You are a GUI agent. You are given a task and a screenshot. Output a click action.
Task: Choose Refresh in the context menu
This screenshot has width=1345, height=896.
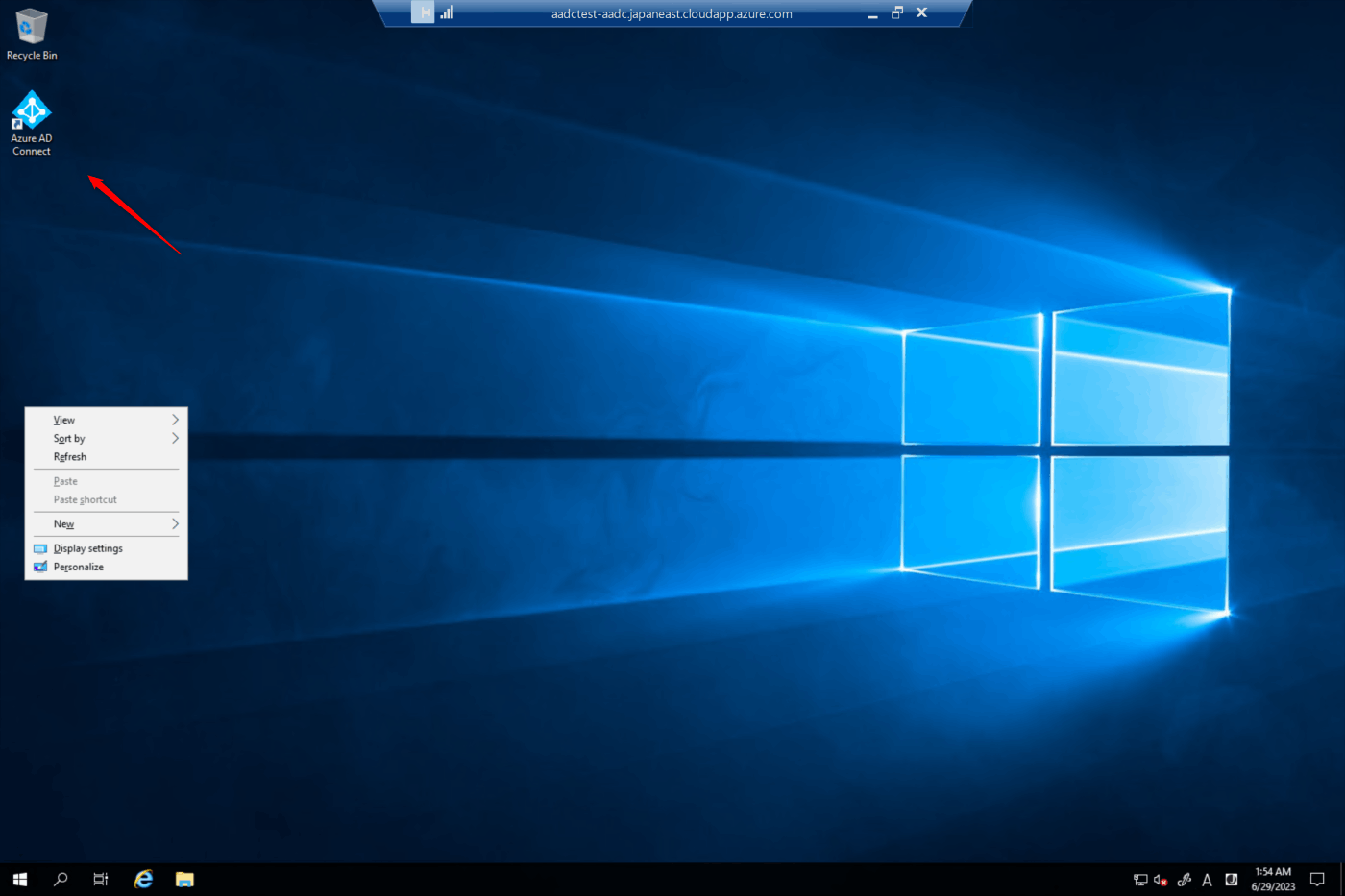click(106, 457)
